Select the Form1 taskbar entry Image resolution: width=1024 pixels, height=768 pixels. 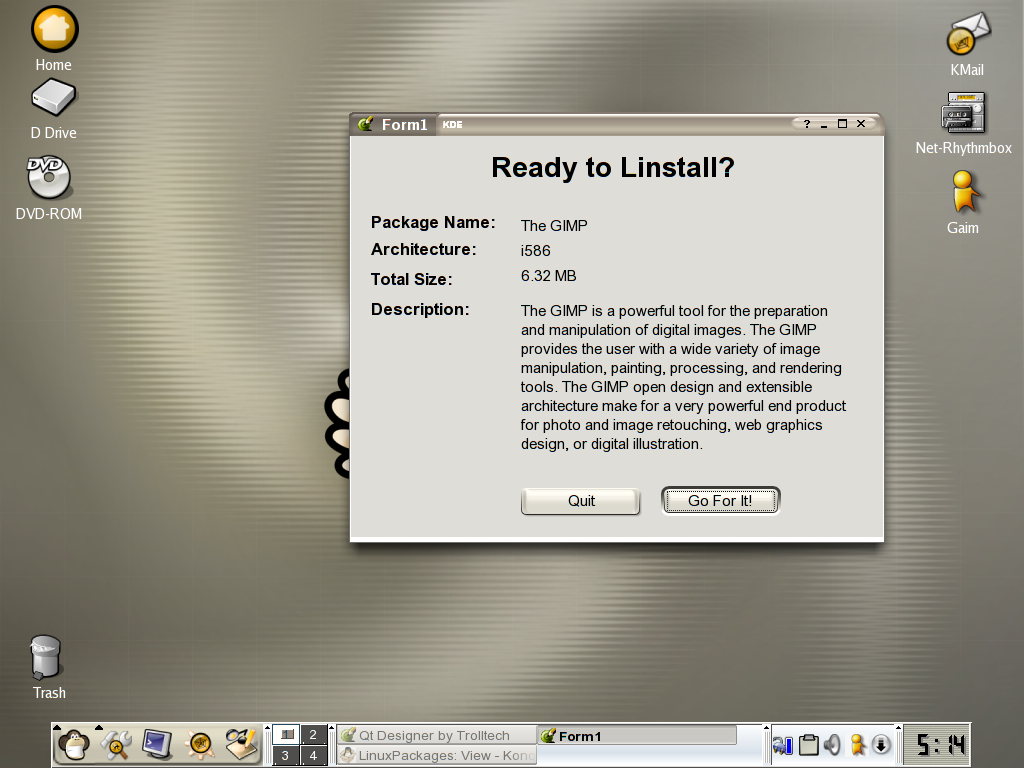coord(637,735)
